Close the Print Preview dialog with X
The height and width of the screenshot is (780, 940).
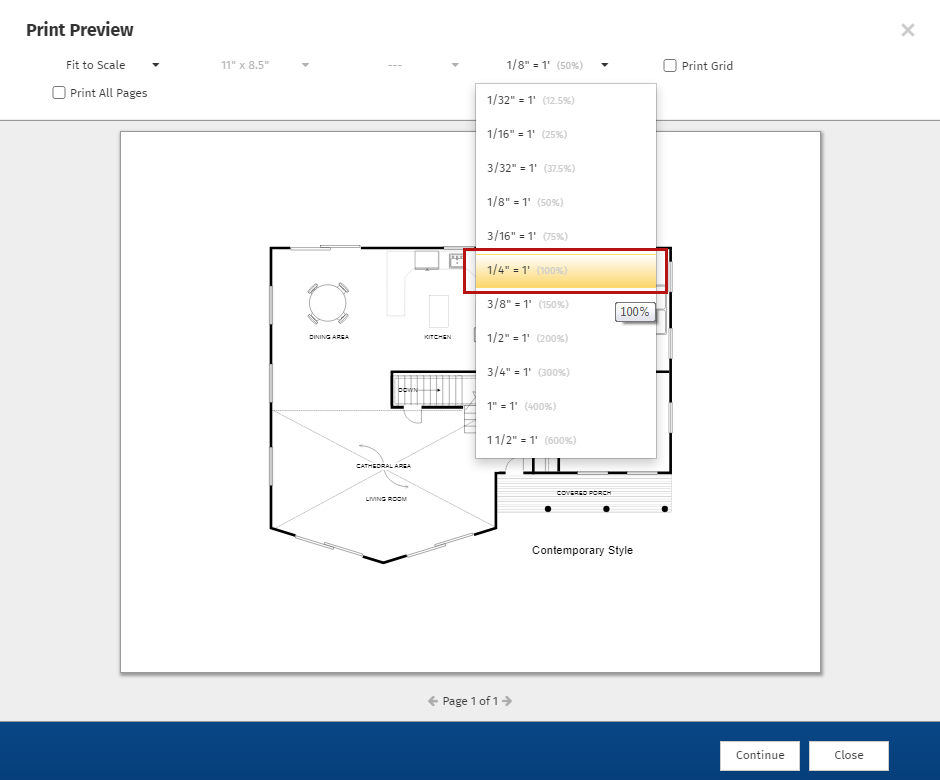click(907, 30)
